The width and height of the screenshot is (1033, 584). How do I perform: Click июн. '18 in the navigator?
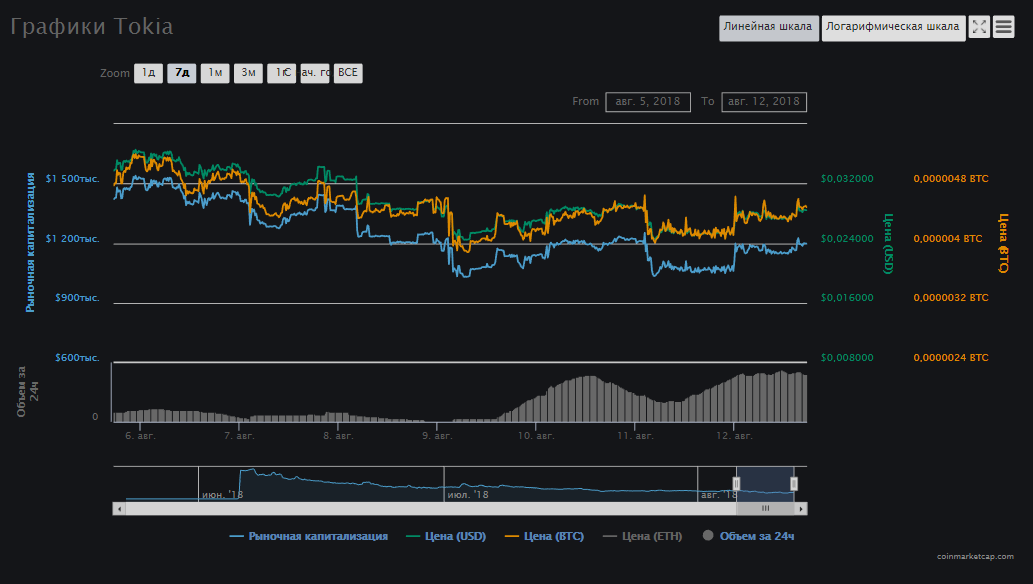click(x=223, y=495)
